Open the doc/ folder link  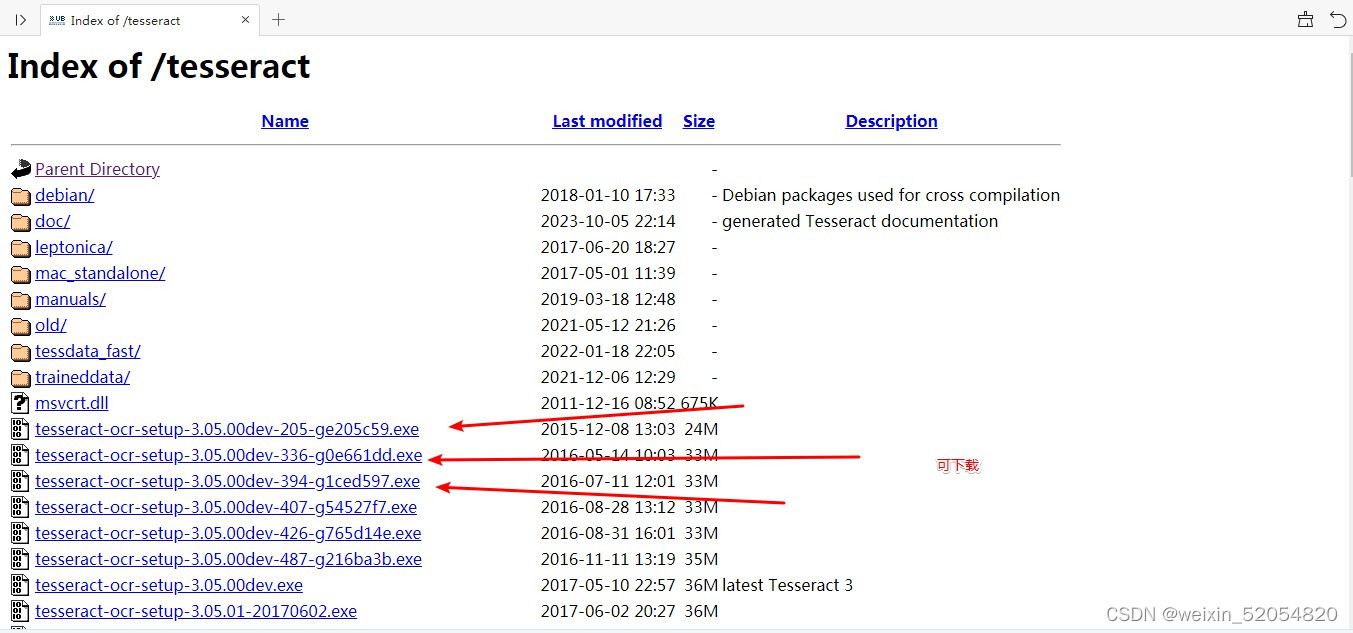coord(52,221)
